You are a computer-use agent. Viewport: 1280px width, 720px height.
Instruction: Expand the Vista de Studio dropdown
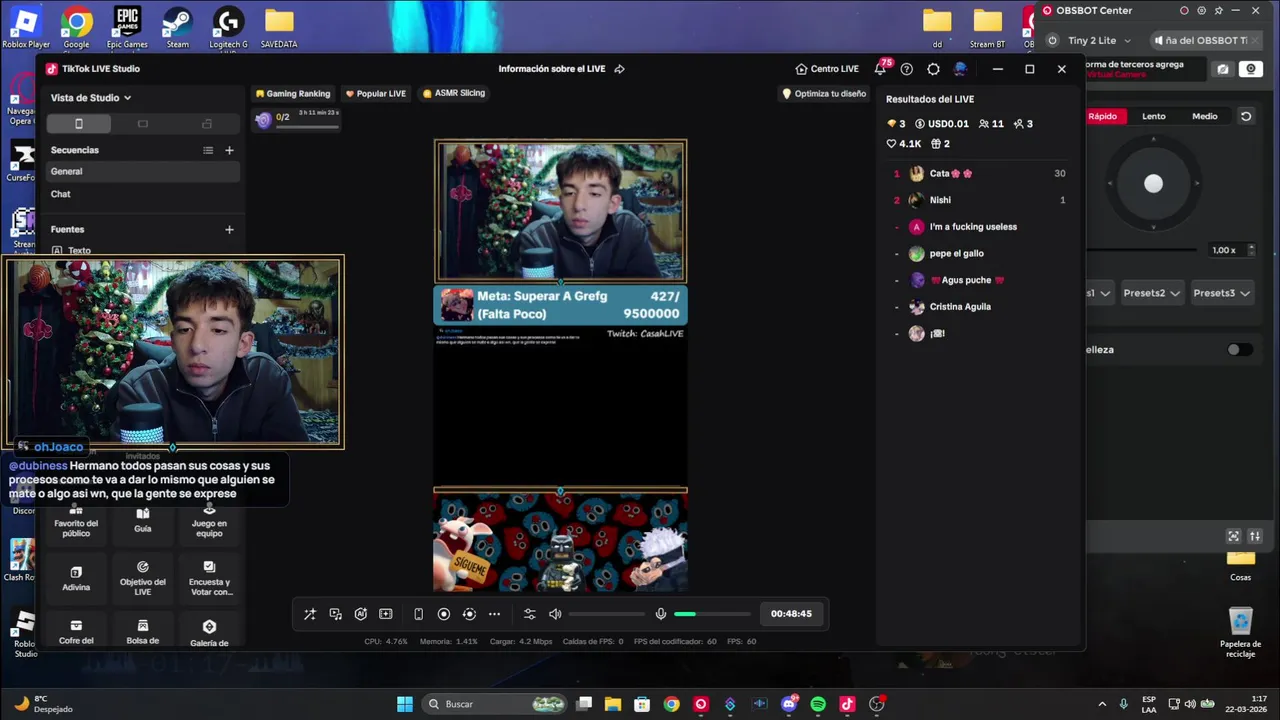pos(91,98)
